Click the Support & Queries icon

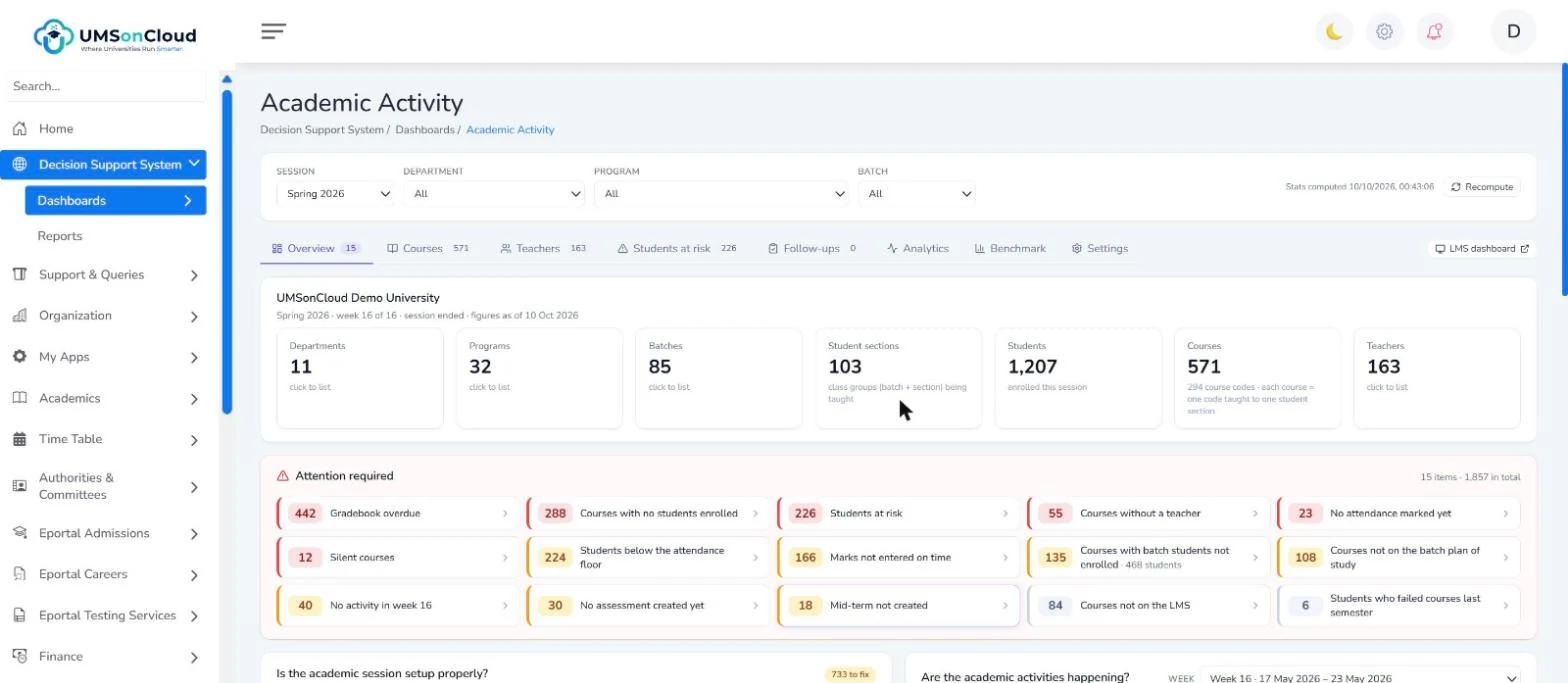coord(19,275)
